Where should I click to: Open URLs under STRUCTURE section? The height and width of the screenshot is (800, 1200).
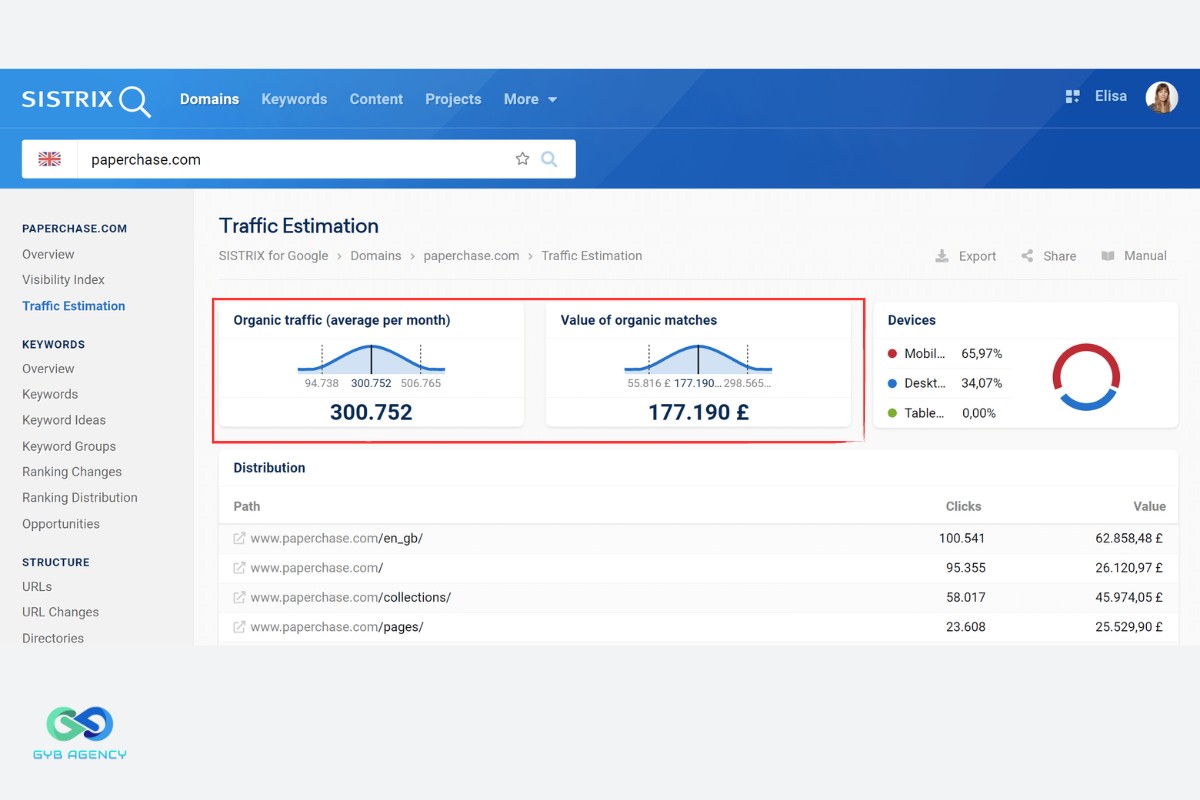(x=37, y=586)
